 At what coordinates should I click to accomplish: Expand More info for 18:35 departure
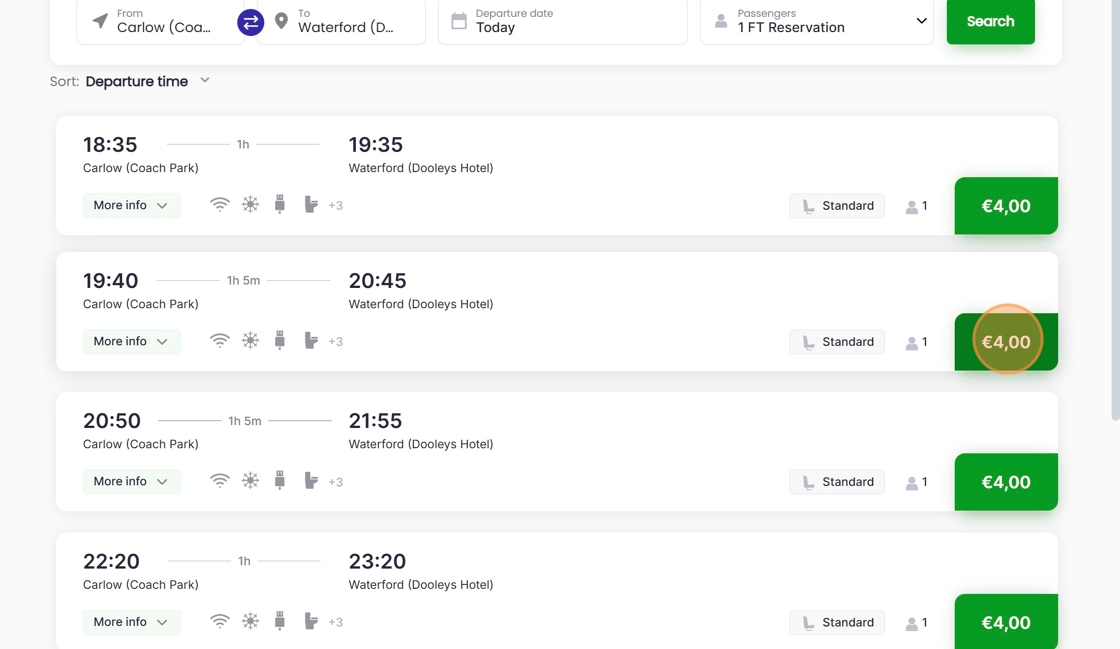[x=131, y=205]
